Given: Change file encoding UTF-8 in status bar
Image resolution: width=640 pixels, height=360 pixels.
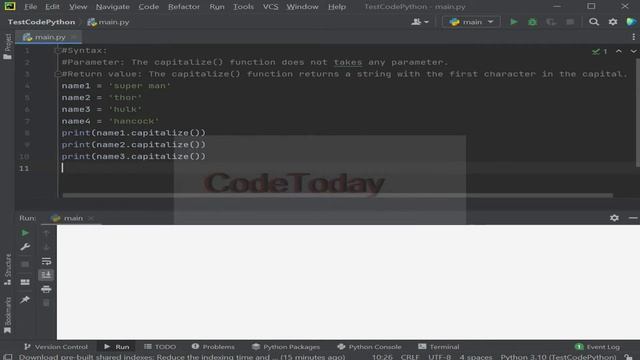Looking at the screenshot, I should pyautogui.click(x=439, y=357).
